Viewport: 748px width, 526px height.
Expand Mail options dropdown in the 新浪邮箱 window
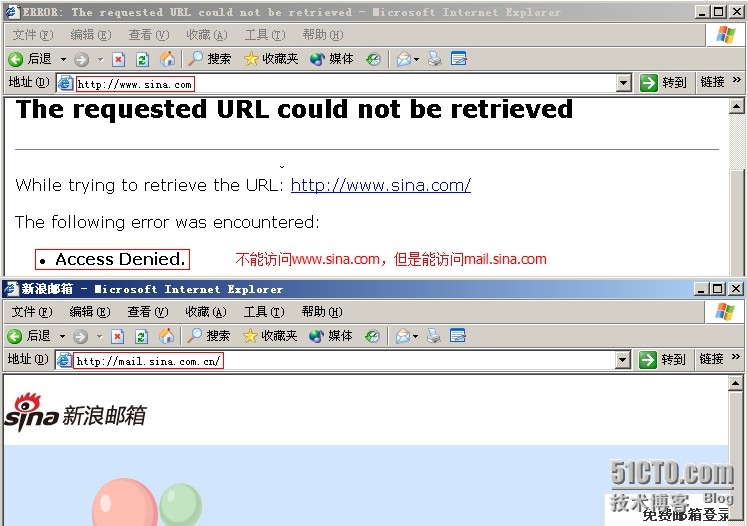point(416,337)
